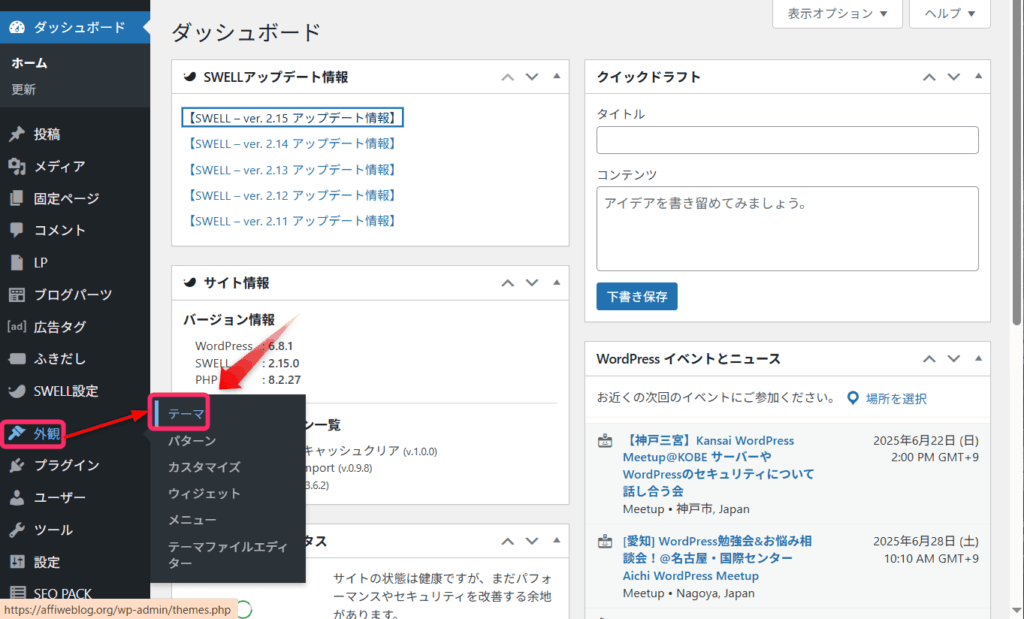
Task: Select メニュー in the 外観 submenu
Action: [x=192, y=520]
